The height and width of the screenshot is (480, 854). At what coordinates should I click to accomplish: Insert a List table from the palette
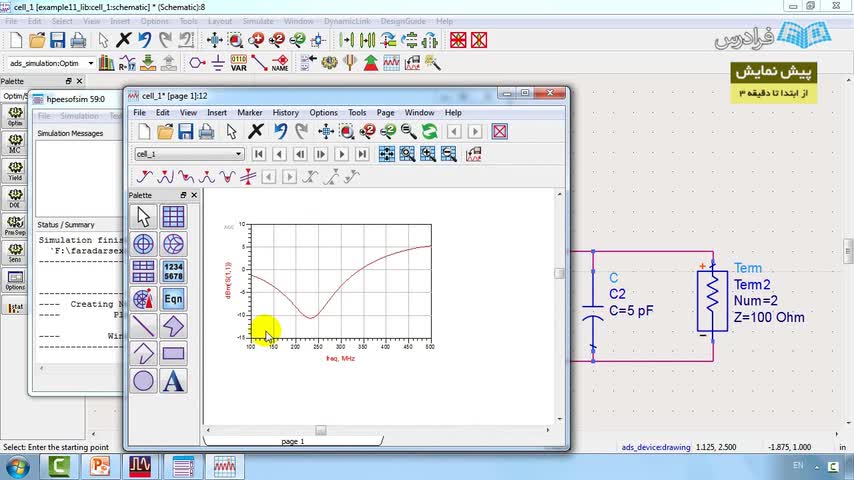[x=143, y=271]
